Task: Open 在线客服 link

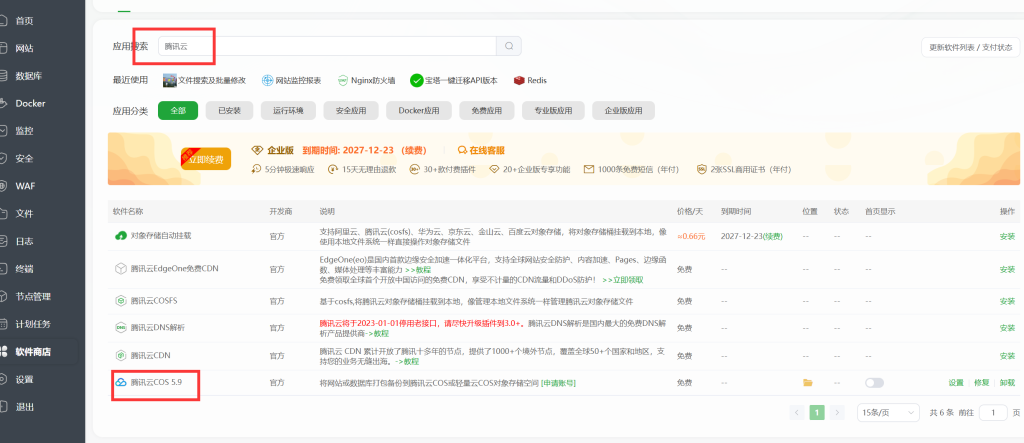Action: (481, 150)
